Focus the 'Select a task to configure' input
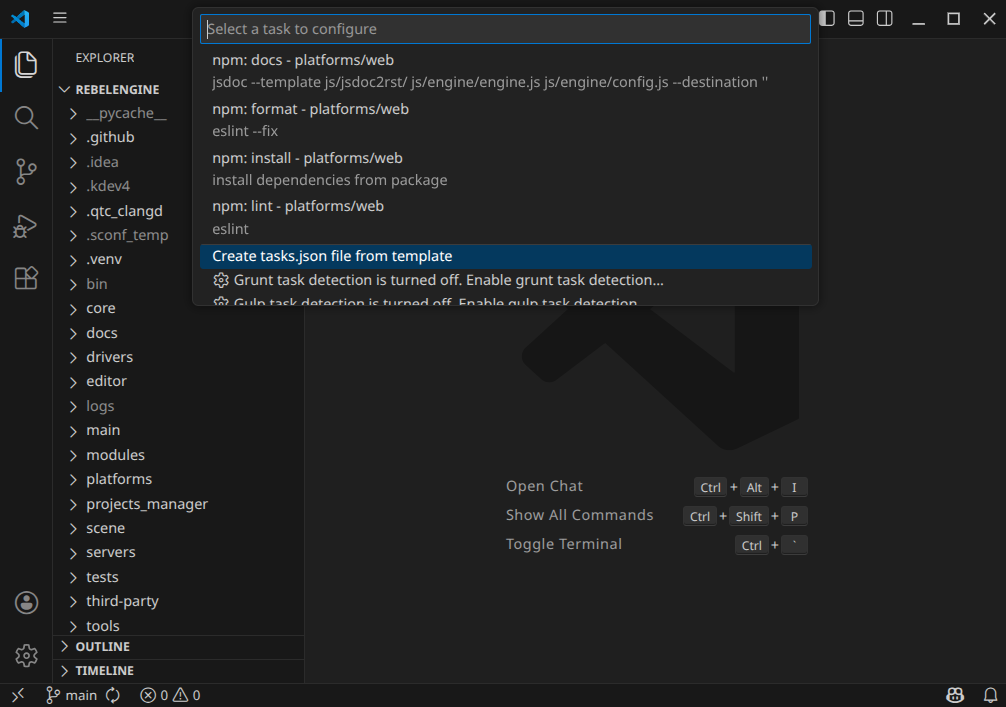This screenshot has height=707, width=1006. 505,29
